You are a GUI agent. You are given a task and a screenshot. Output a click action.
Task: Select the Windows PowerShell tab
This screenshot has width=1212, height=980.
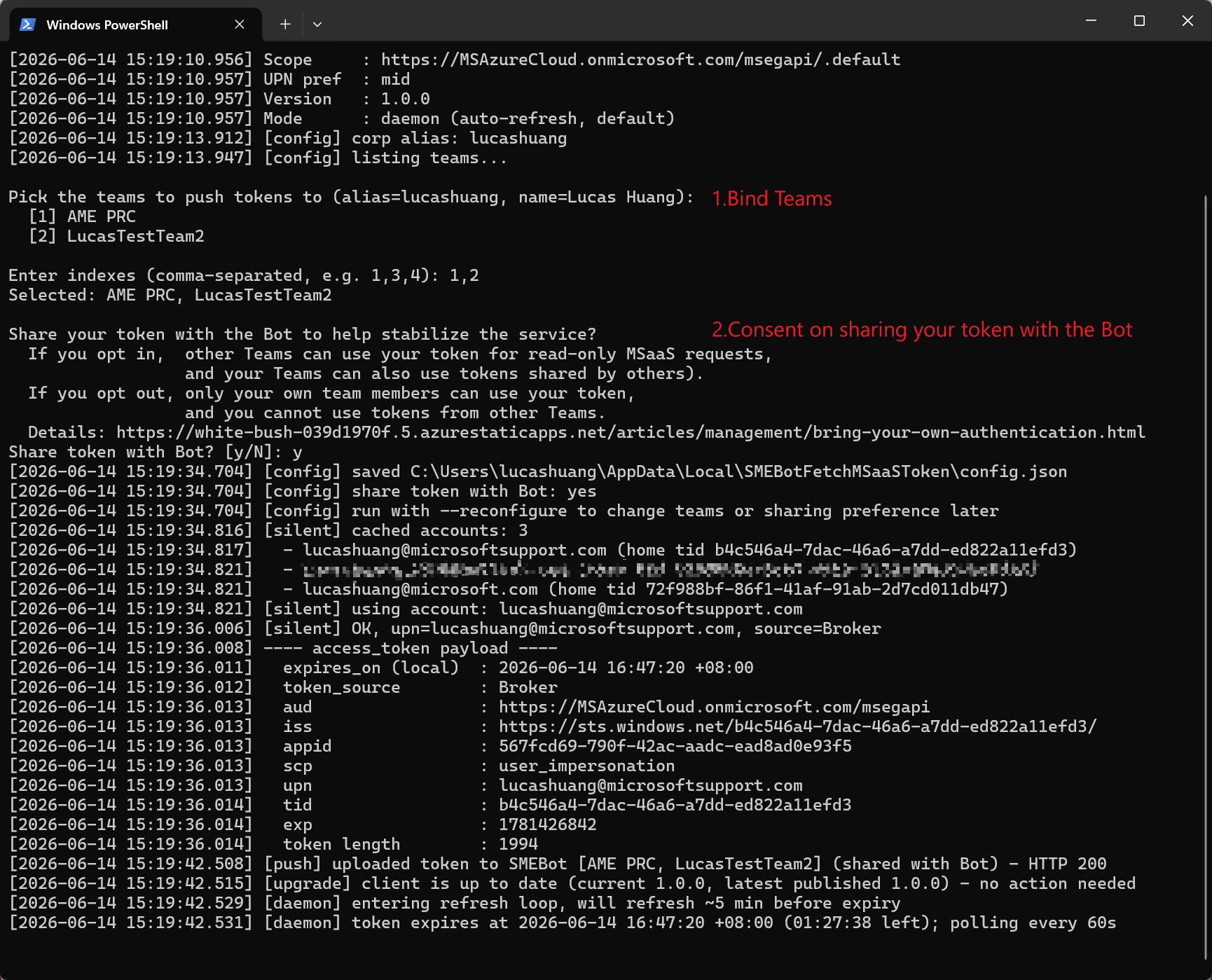point(136,25)
